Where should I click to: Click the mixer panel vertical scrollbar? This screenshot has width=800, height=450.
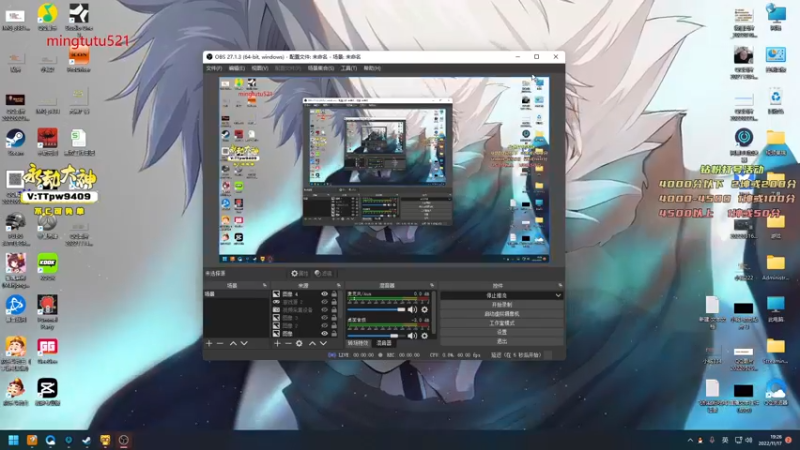pyautogui.click(x=434, y=313)
